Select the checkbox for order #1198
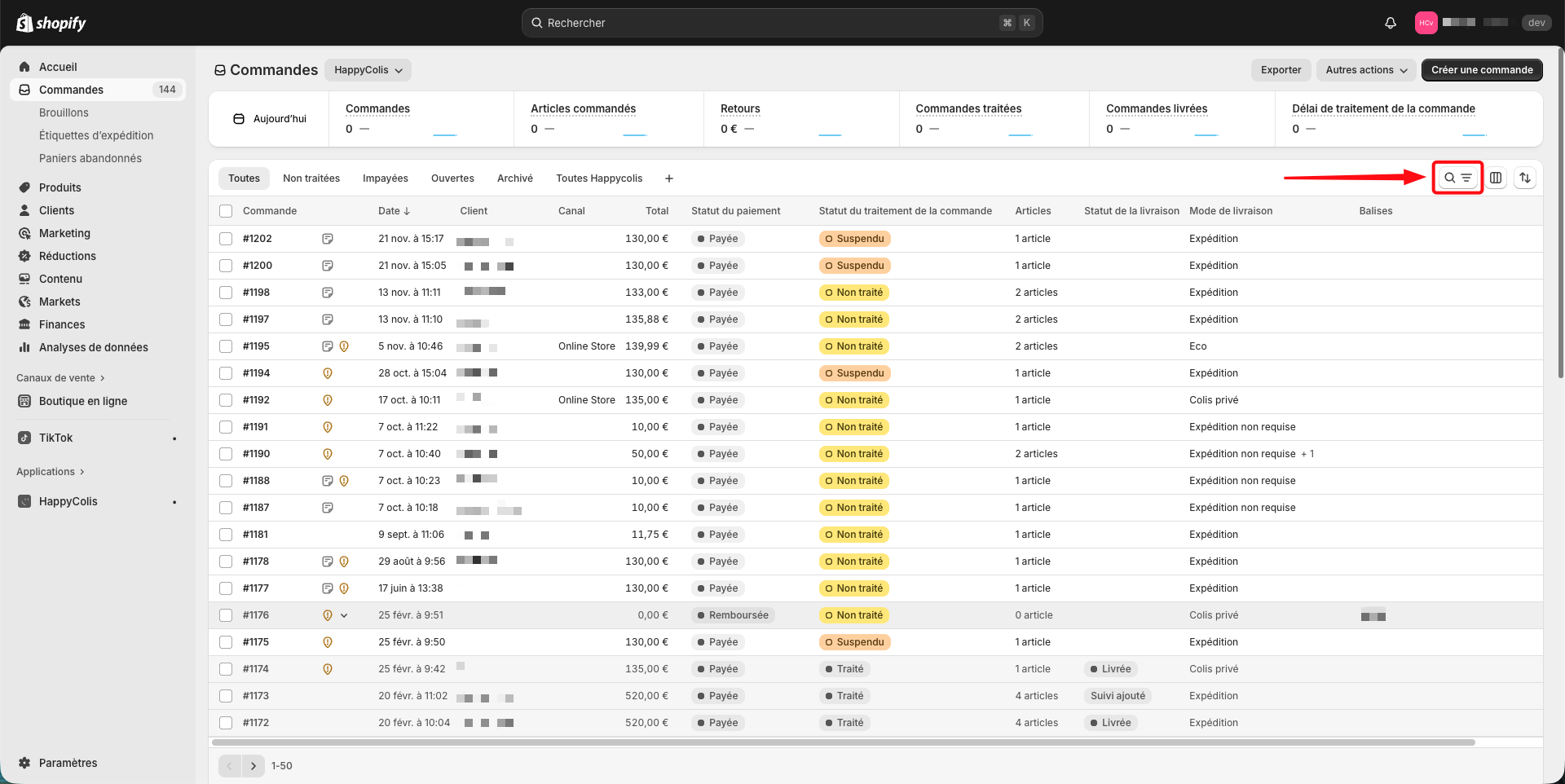 (x=226, y=293)
